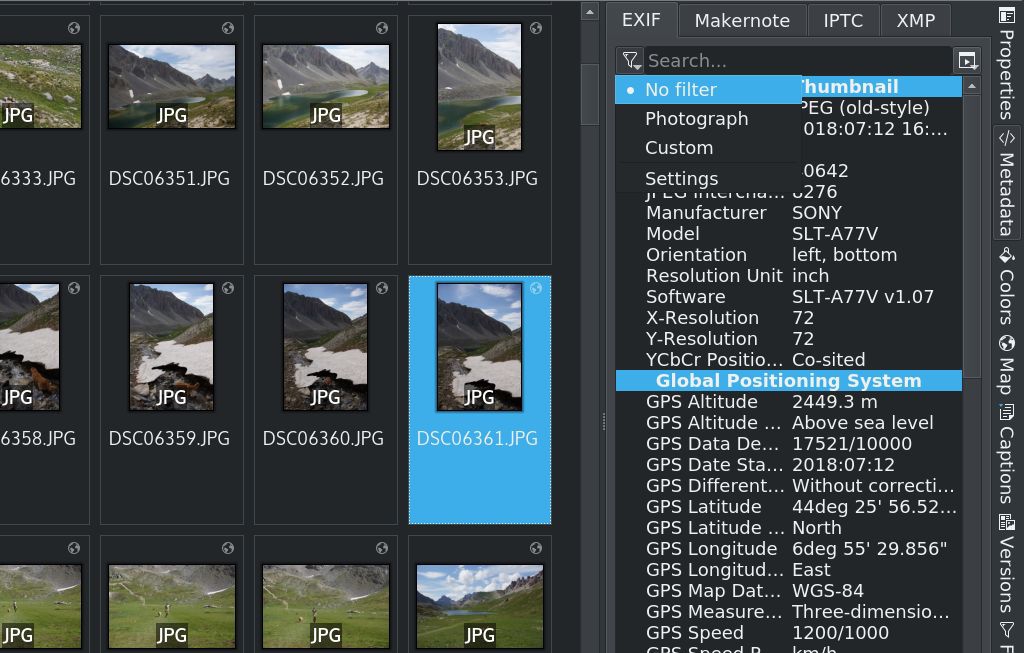The width and height of the screenshot is (1024, 653).
Task: Click geolocation globe icon on DSC06351.JPG
Action: (x=228, y=28)
